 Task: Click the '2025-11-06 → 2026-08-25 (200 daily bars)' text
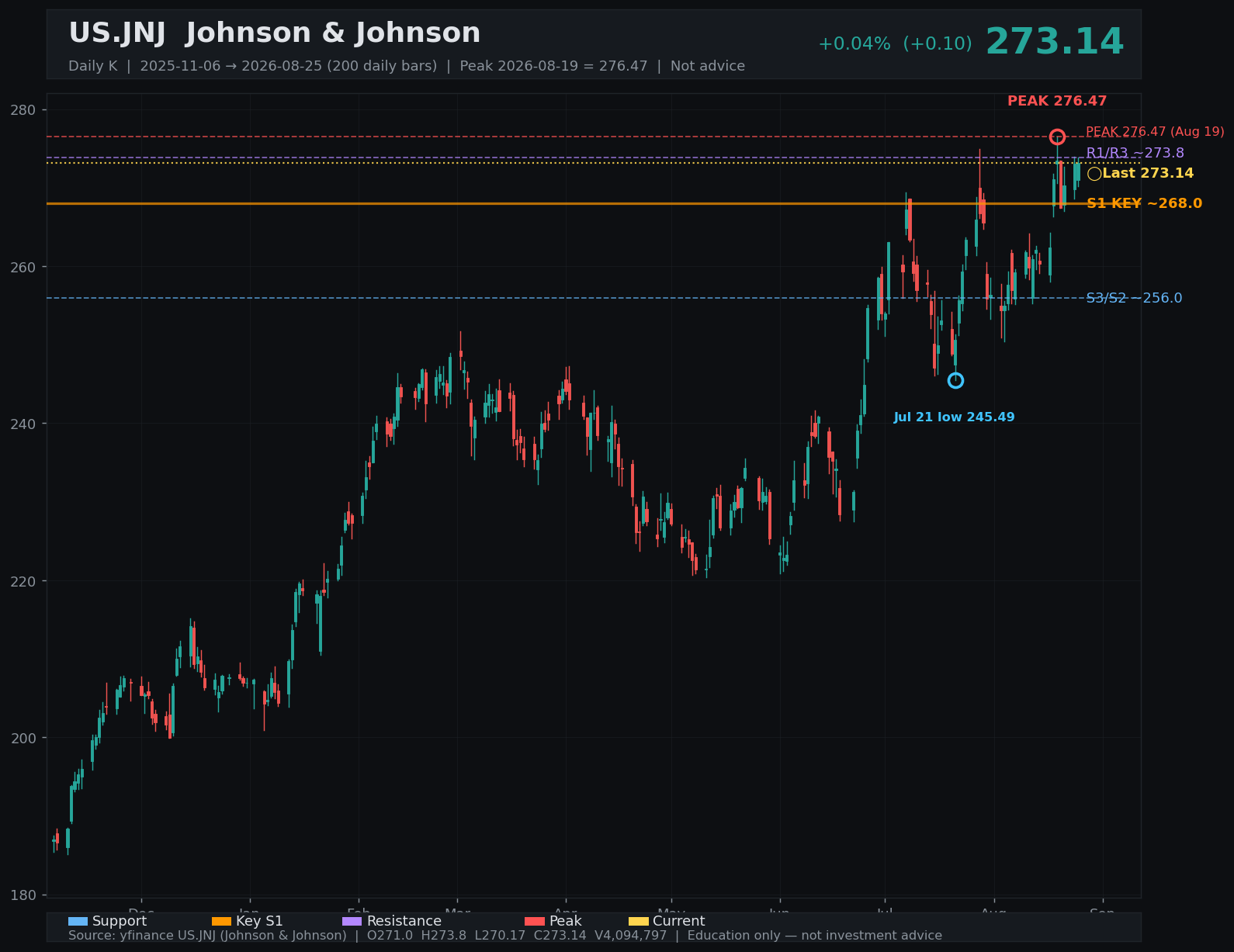click(289, 66)
